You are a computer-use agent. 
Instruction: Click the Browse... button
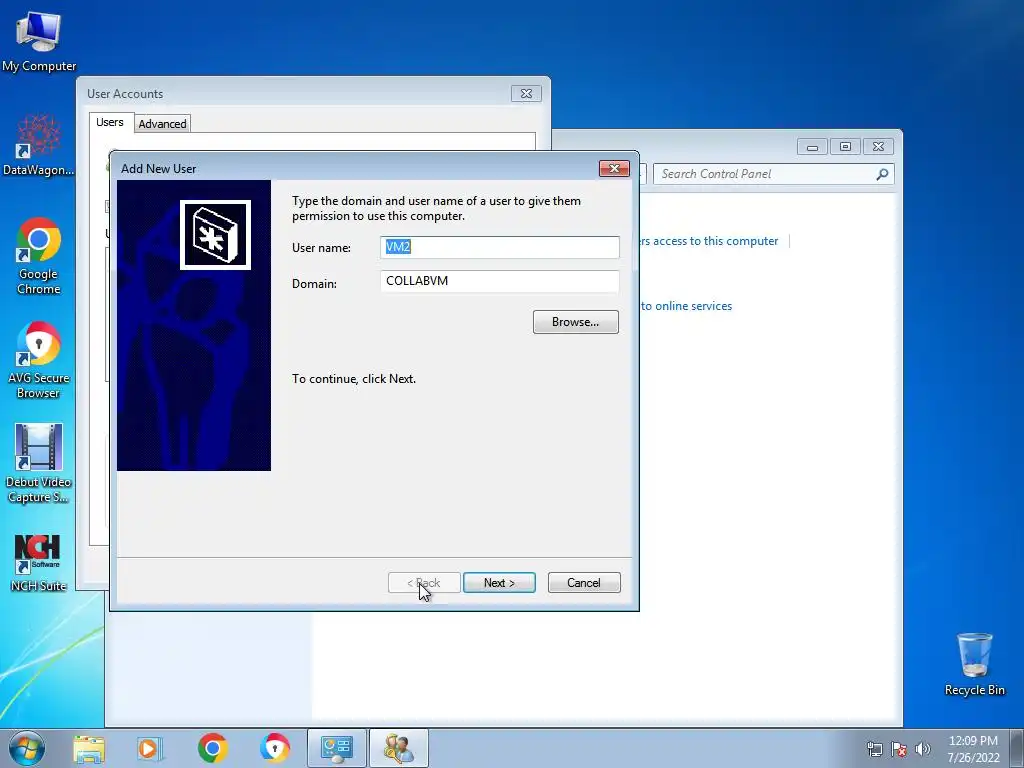click(575, 322)
